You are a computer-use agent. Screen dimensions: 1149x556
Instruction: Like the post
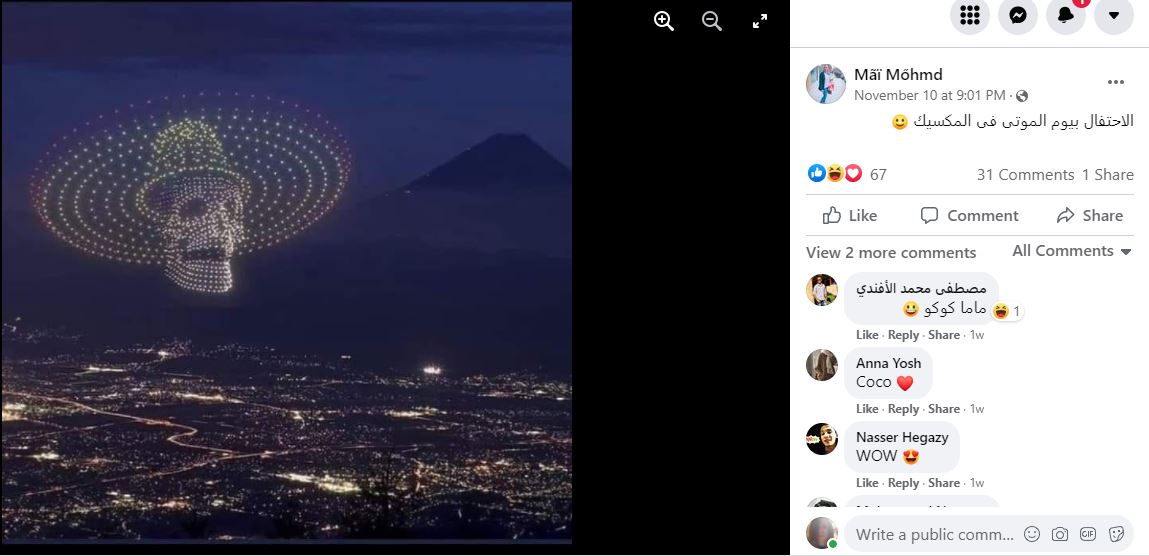(849, 215)
